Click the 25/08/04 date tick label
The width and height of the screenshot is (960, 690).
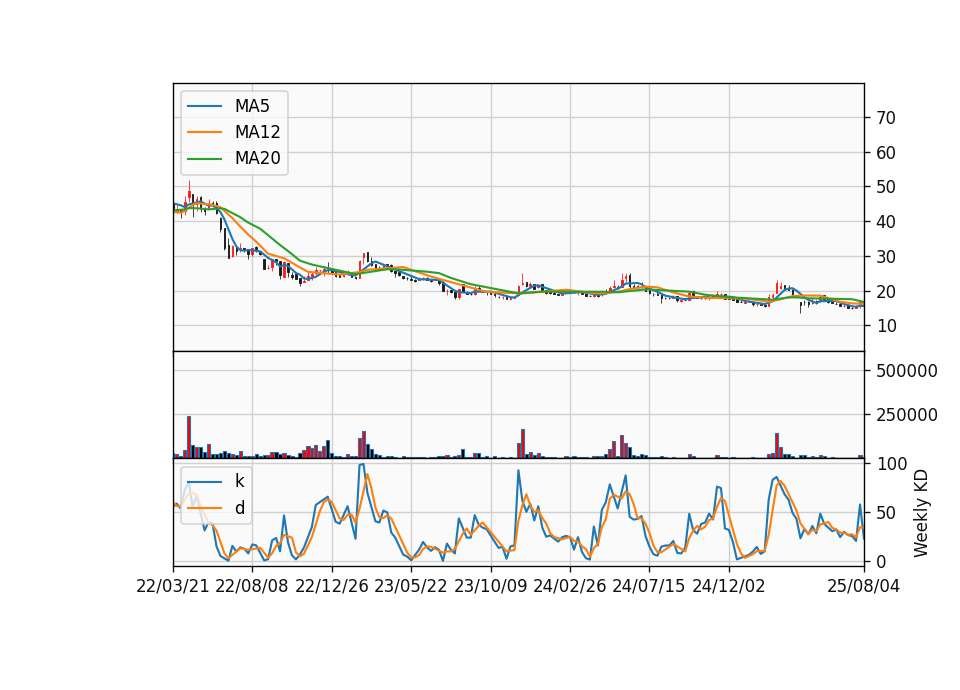tap(864, 586)
